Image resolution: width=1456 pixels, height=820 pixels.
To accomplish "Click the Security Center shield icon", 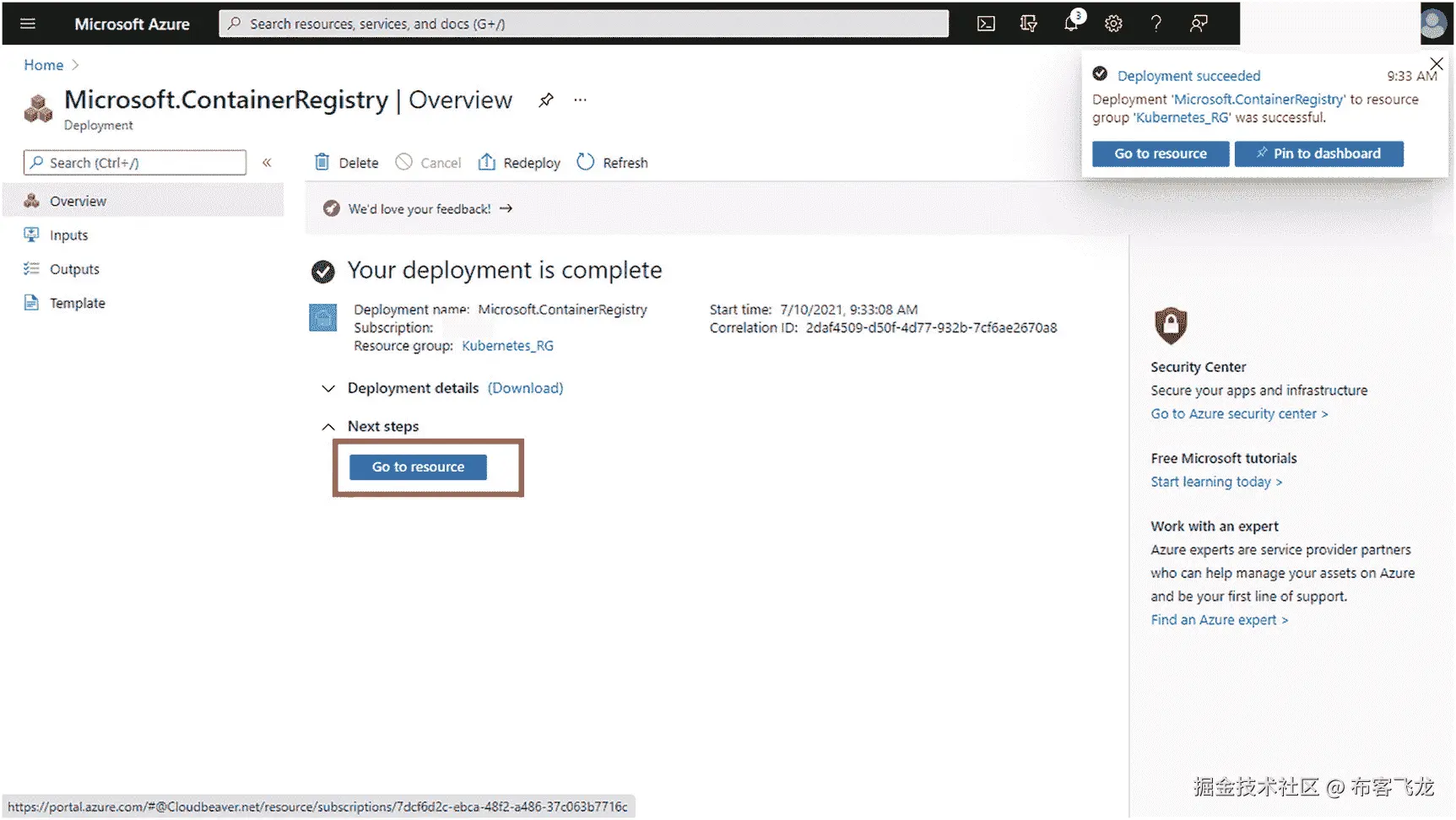I will click(x=1171, y=326).
